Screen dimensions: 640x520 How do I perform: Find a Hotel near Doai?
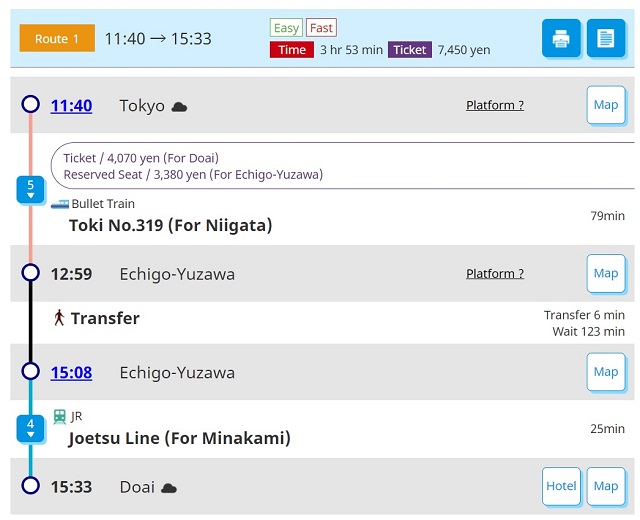click(x=561, y=486)
